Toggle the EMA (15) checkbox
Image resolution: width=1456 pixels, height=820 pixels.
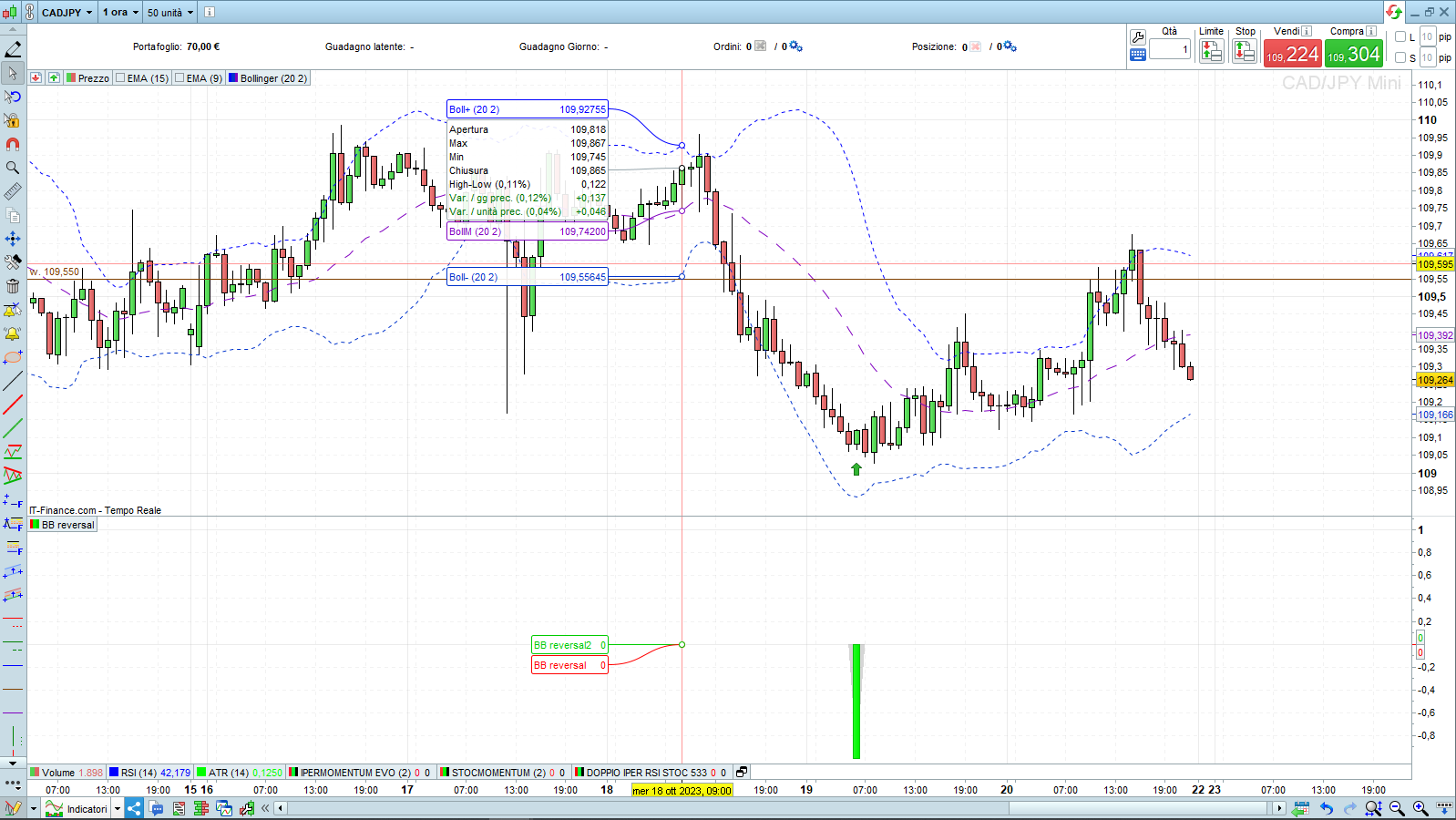tap(120, 78)
